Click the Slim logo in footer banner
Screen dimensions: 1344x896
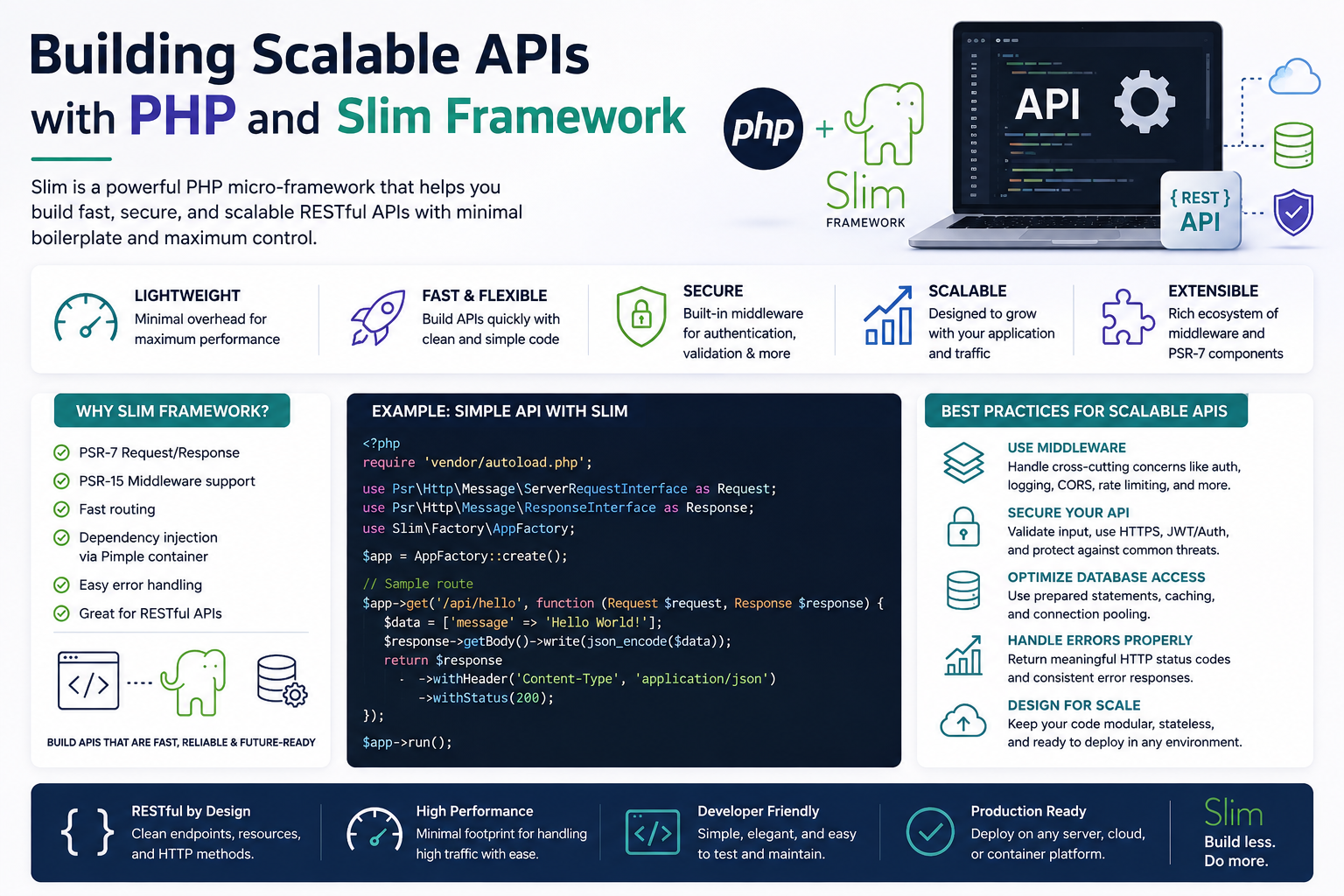click(1233, 813)
